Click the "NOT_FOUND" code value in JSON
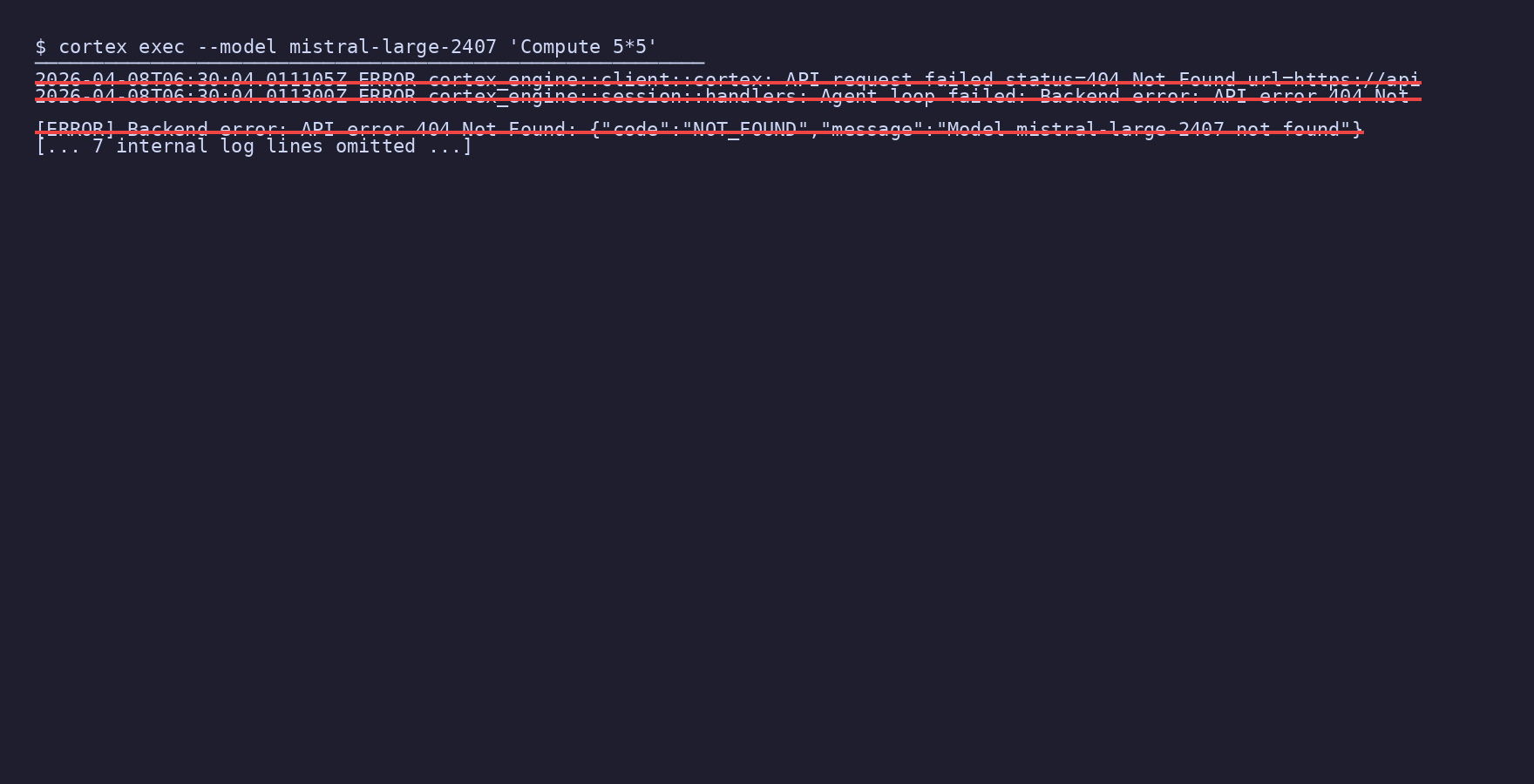Screen dimensions: 1534x784 pyautogui.click(x=744, y=129)
